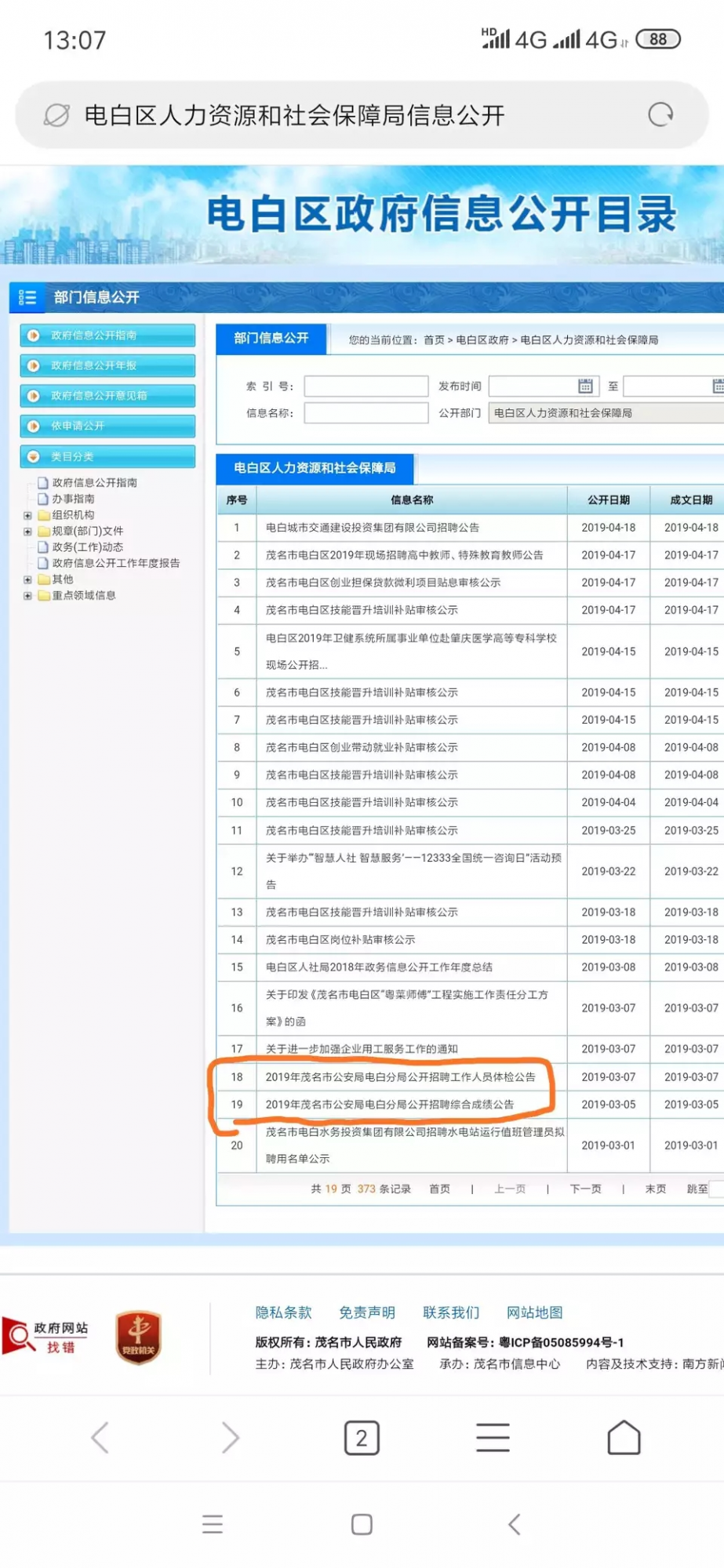Open 依申请公开 sidebar button
Image resolution: width=724 pixels, height=1568 pixels.
pyautogui.click(x=107, y=426)
